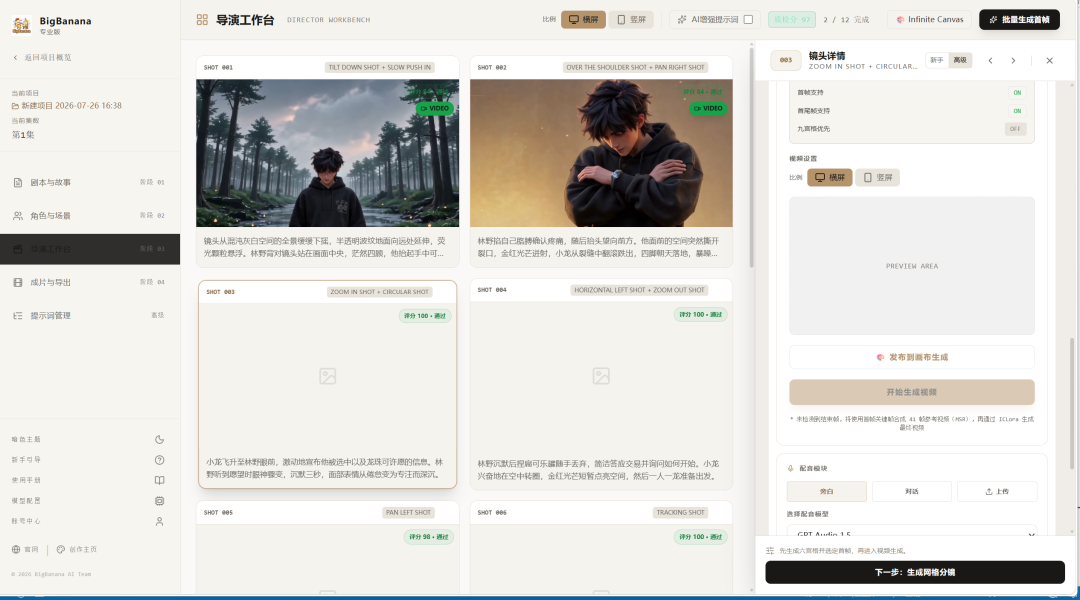Click the storyboard grid vertical scrollbar
This screenshot has height=600, width=1080.
[x=751, y=158]
